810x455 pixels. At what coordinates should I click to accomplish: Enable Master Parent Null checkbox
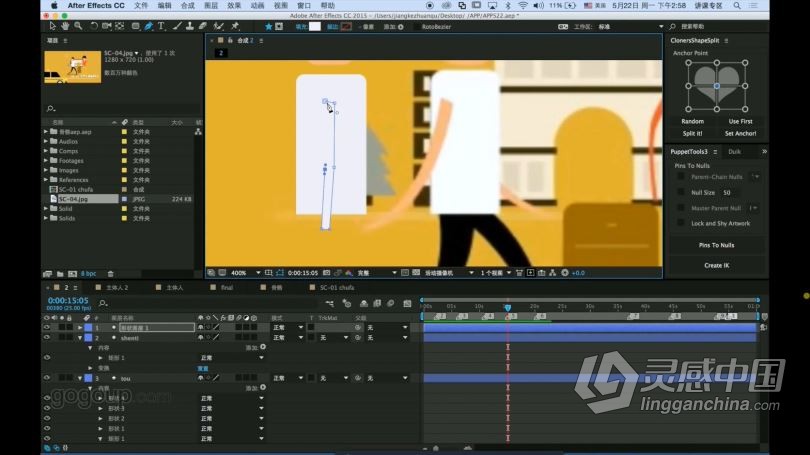pyautogui.click(x=680, y=208)
